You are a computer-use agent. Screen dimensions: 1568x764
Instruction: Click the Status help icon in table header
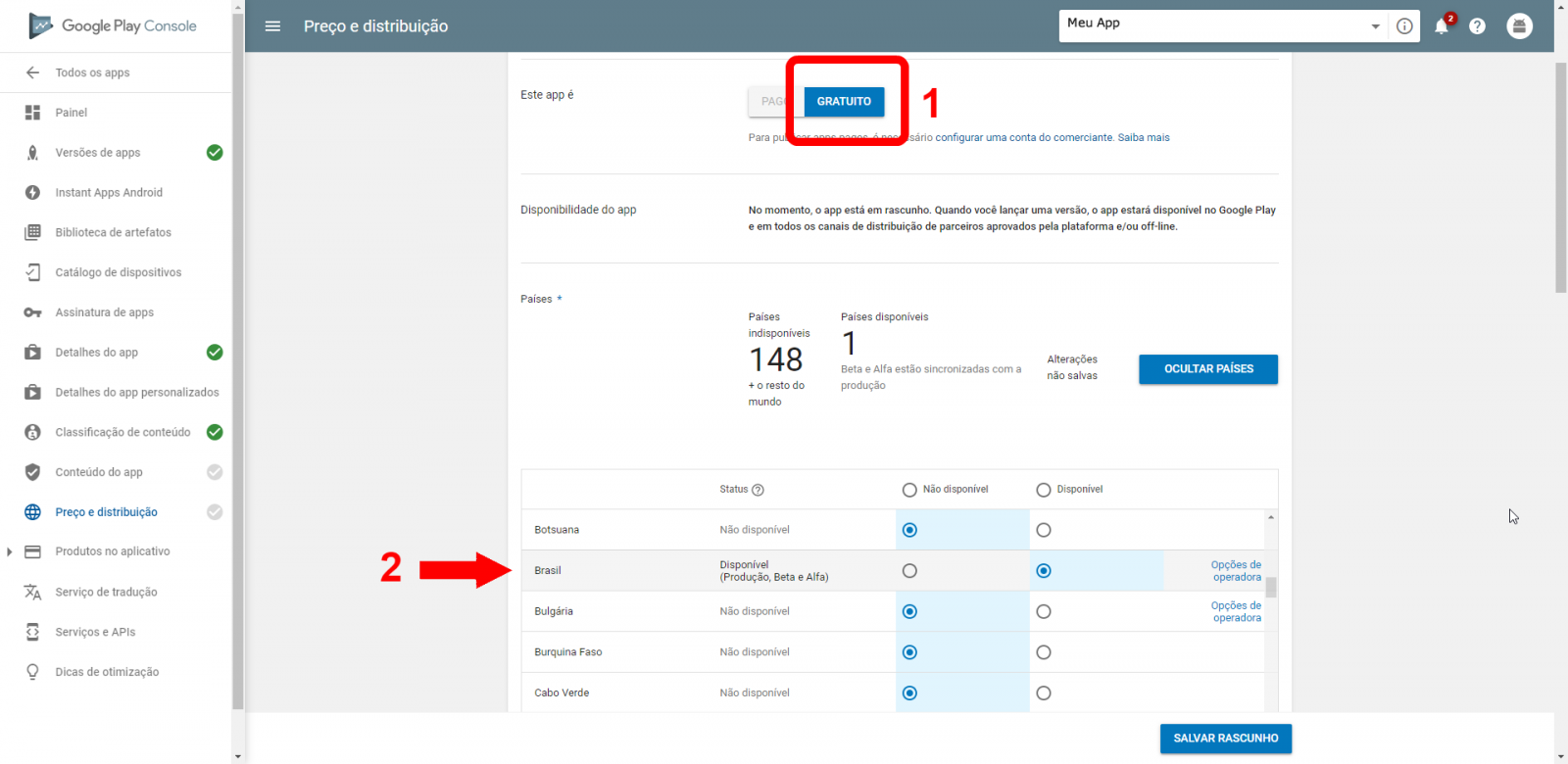click(x=758, y=490)
